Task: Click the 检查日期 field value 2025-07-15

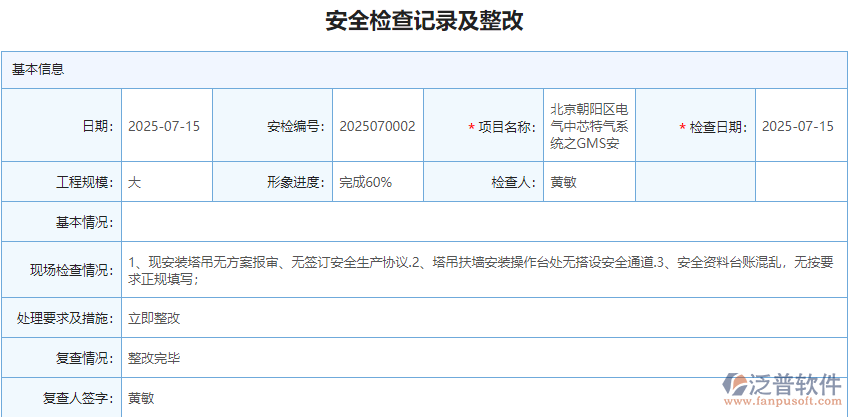Action: click(798, 127)
